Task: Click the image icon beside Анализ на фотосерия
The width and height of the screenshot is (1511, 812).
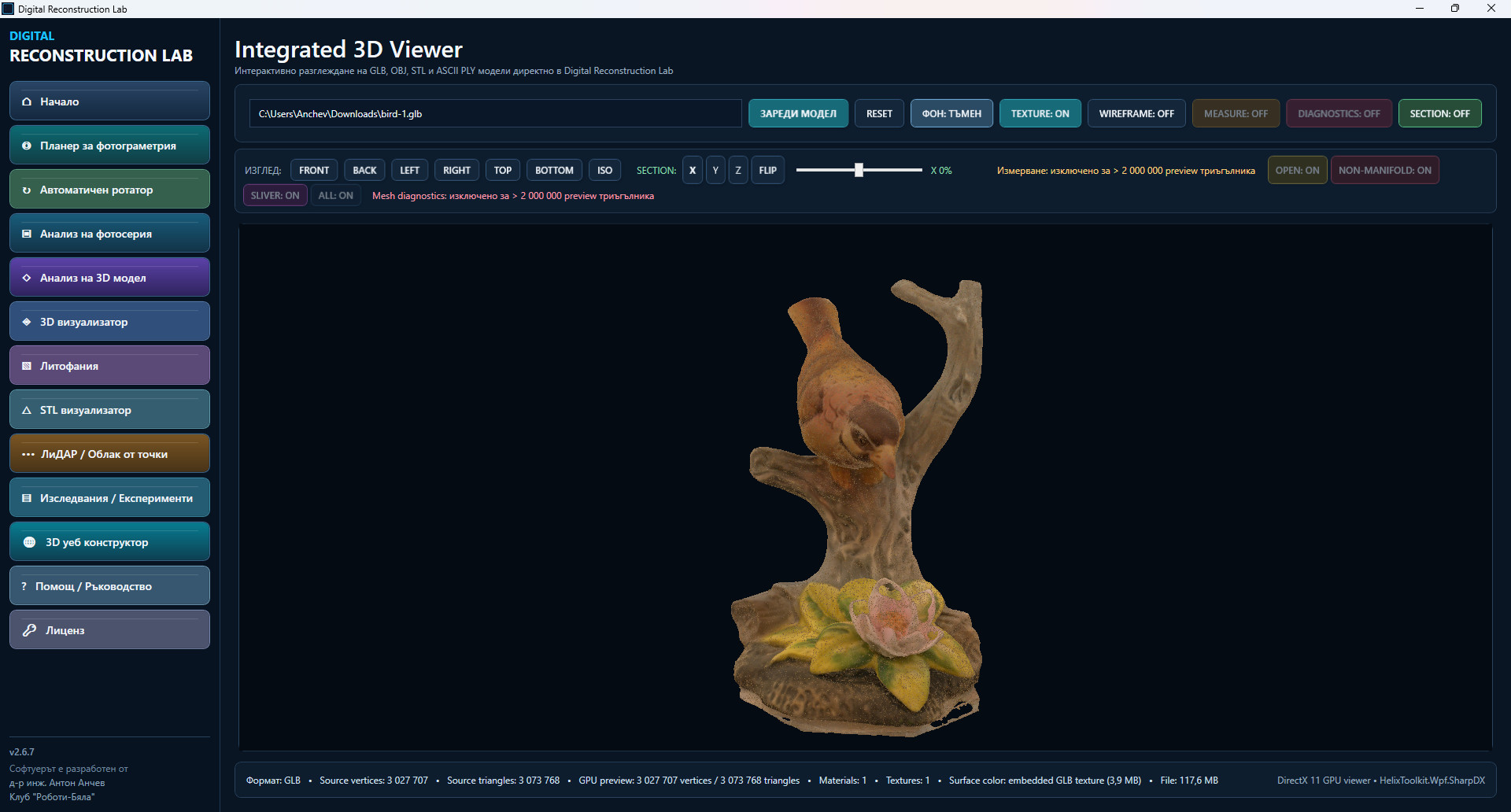Action: point(27,234)
